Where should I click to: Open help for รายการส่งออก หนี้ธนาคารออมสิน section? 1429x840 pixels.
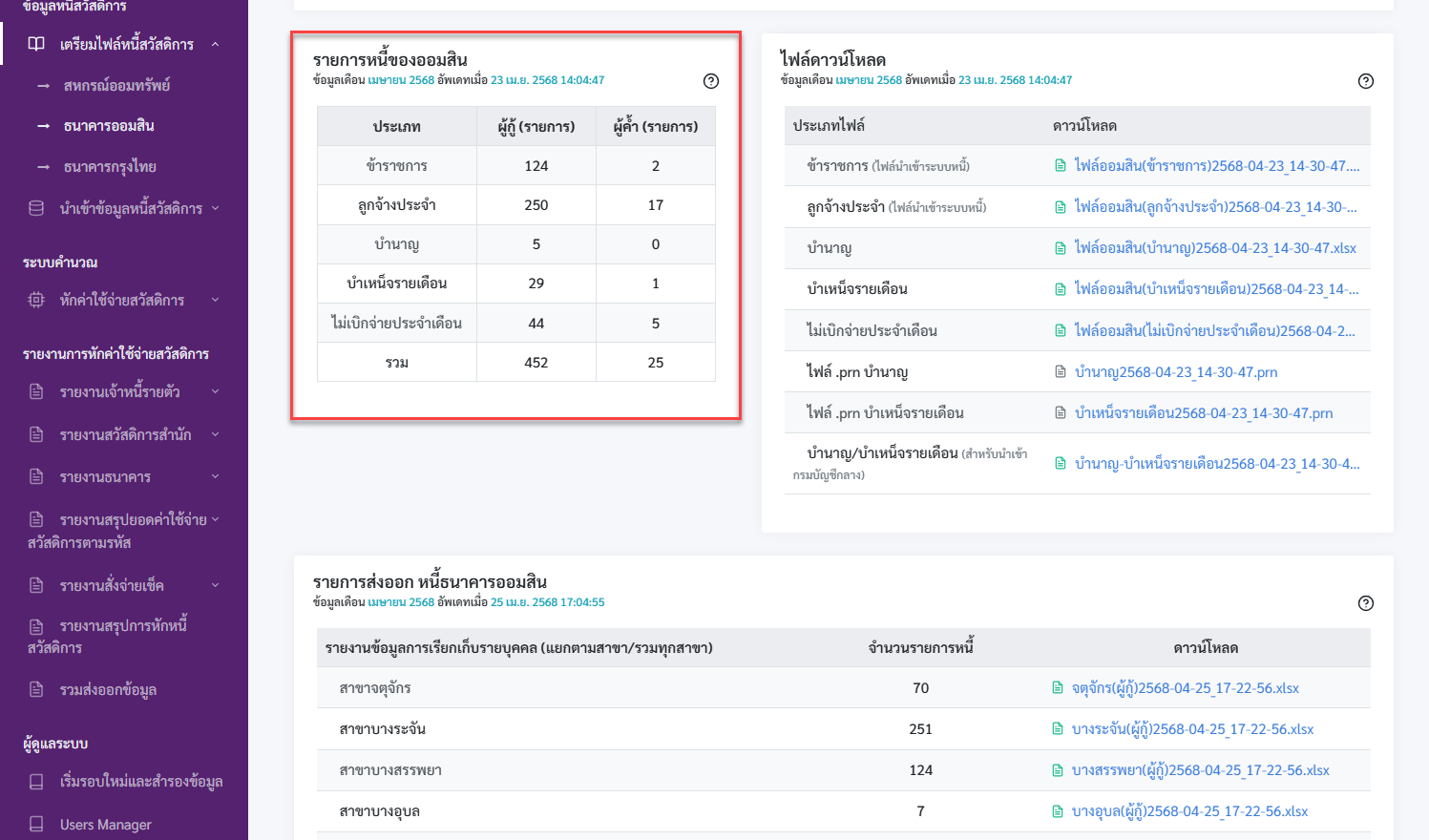[x=1366, y=603]
